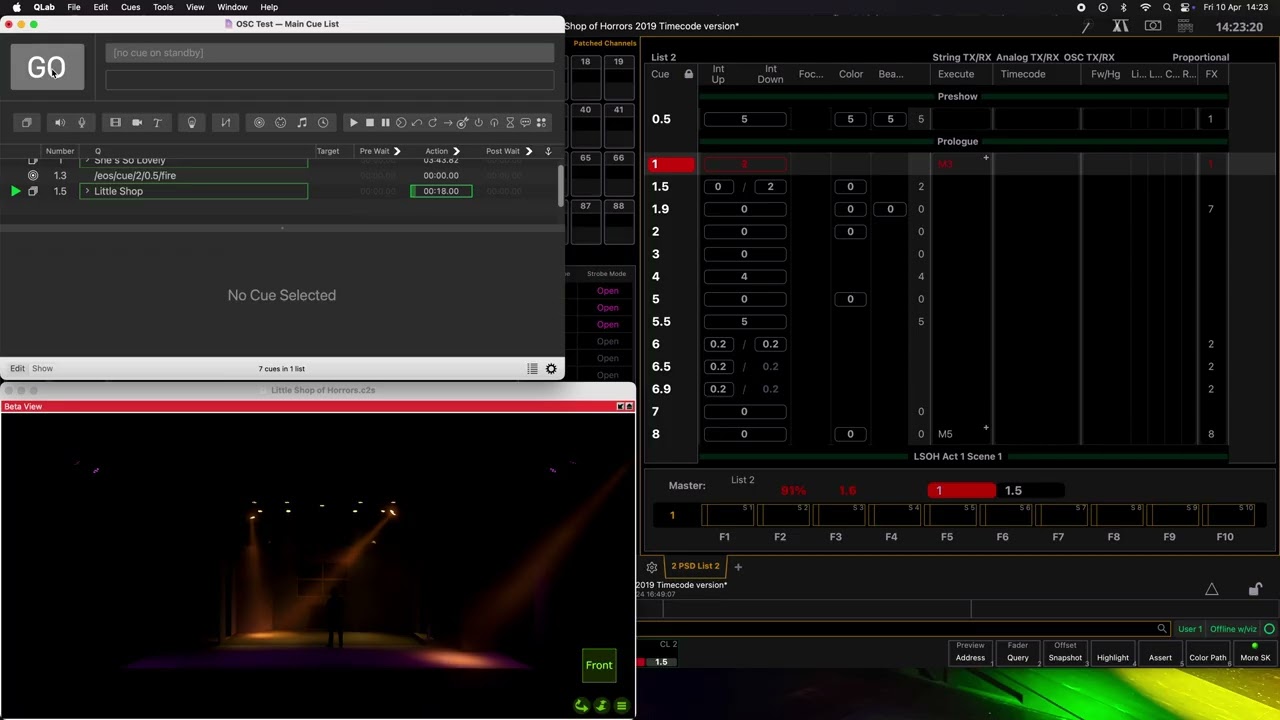Add a Fade cue in QLab toolbar
This screenshot has width=1280, height=720.
[226, 123]
